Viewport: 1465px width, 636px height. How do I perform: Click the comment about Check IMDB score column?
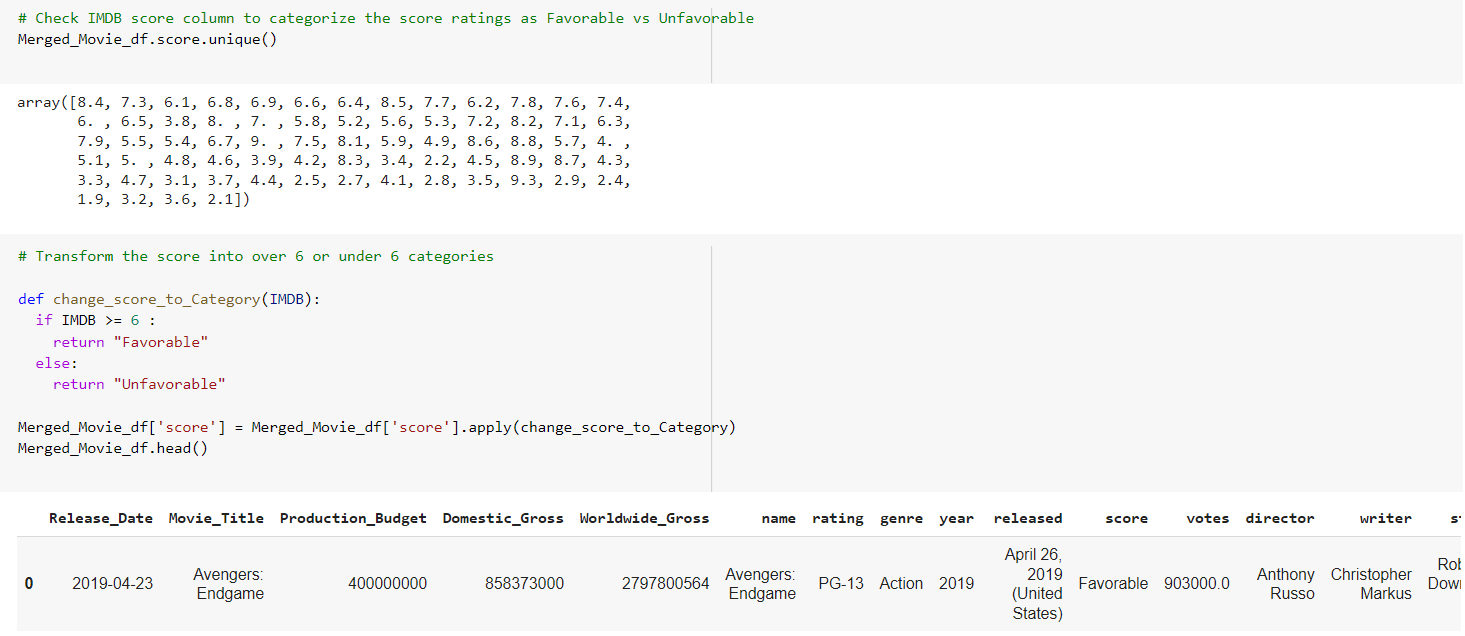(x=386, y=18)
